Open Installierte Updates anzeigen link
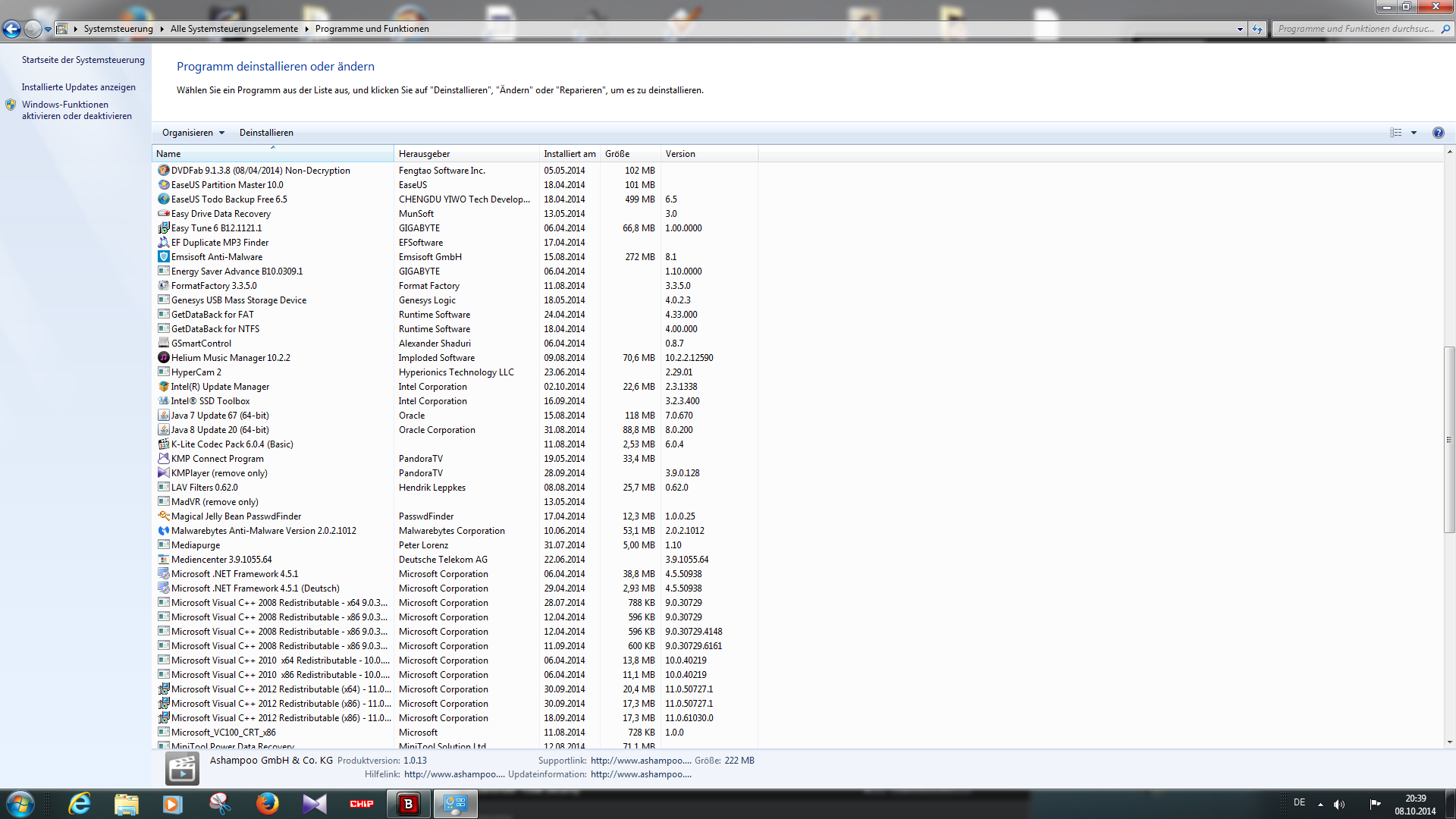The image size is (1456, 819). click(x=79, y=87)
